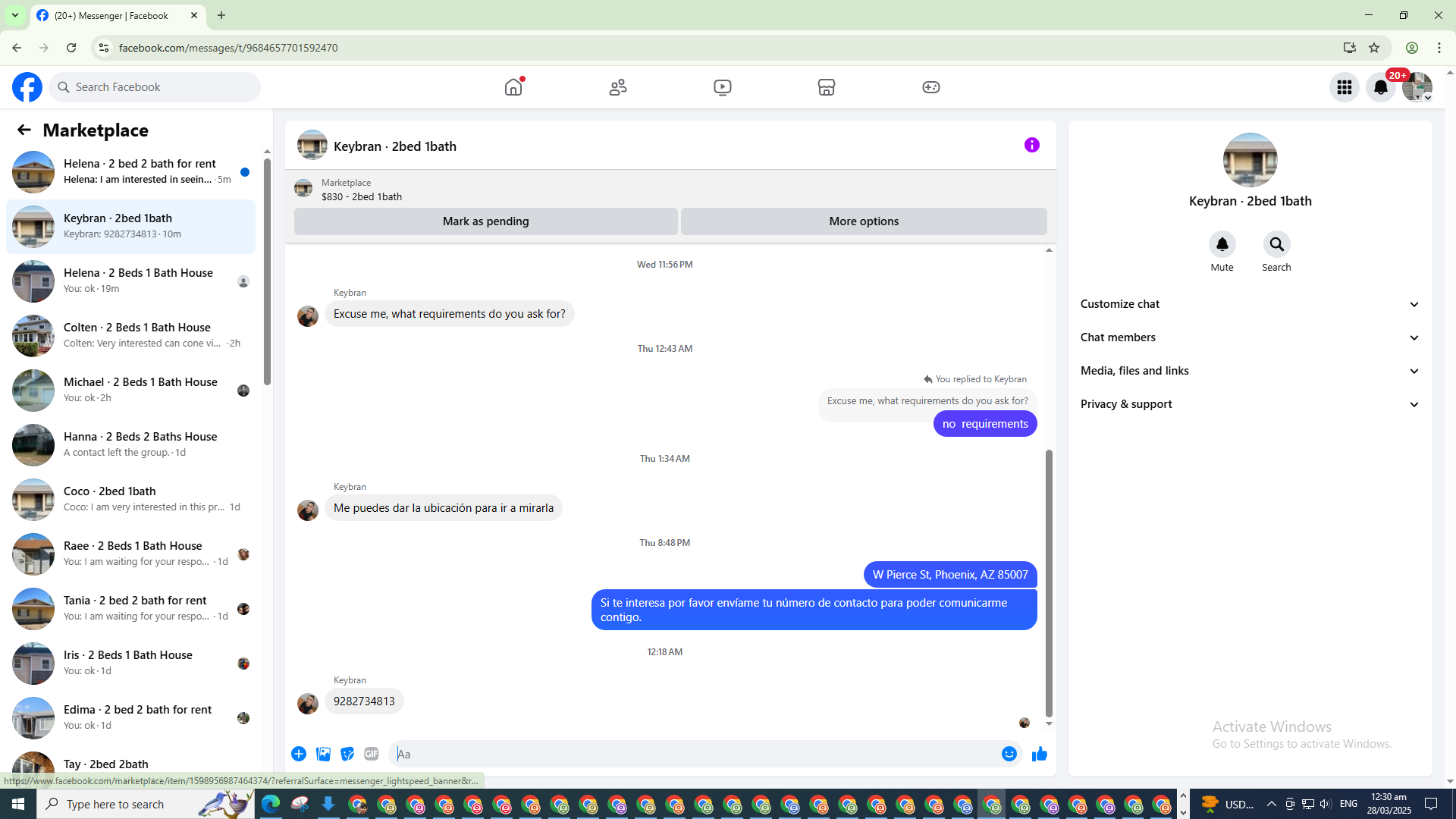Send a thumbs-up like

[1040, 754]
